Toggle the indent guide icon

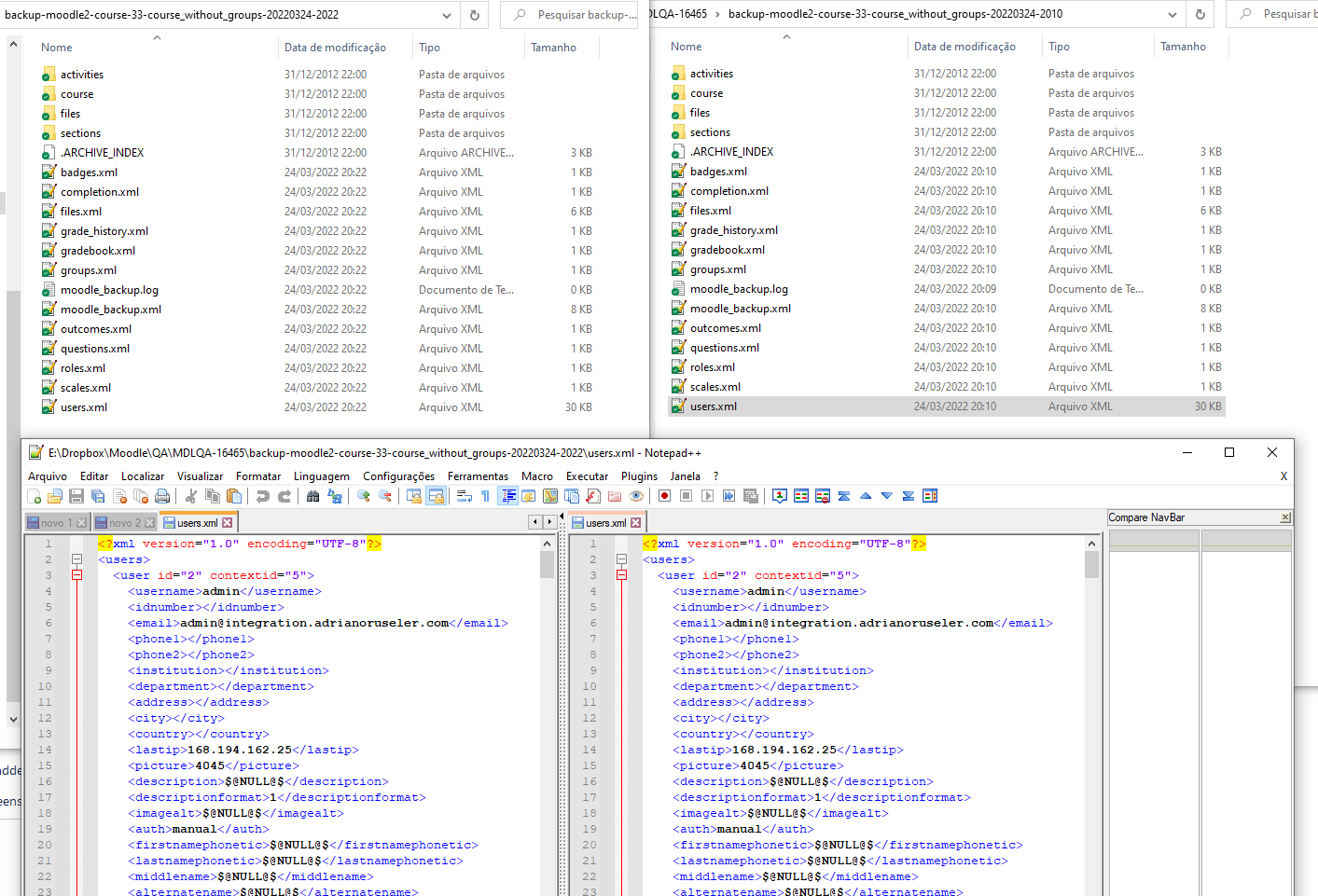click(507, 496)
